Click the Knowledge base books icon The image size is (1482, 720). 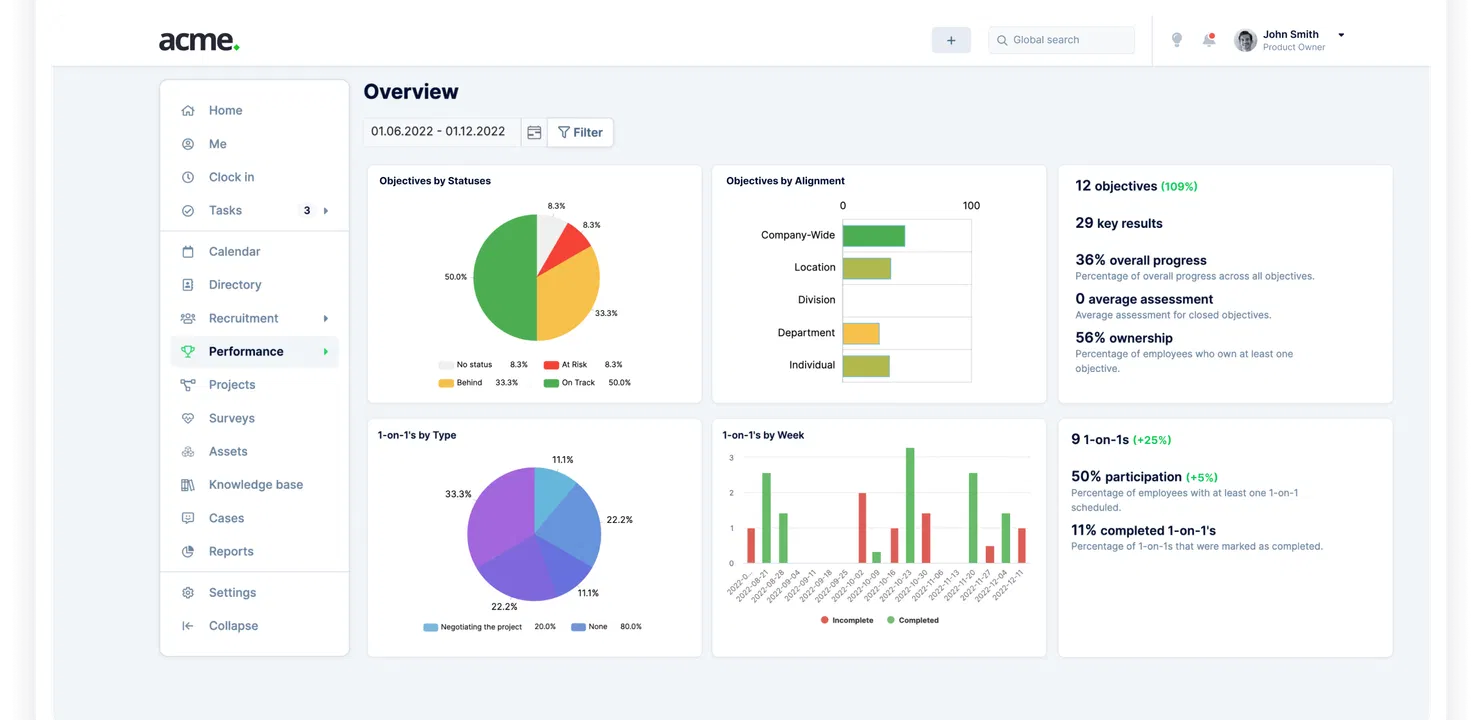(x=188, y=485)
